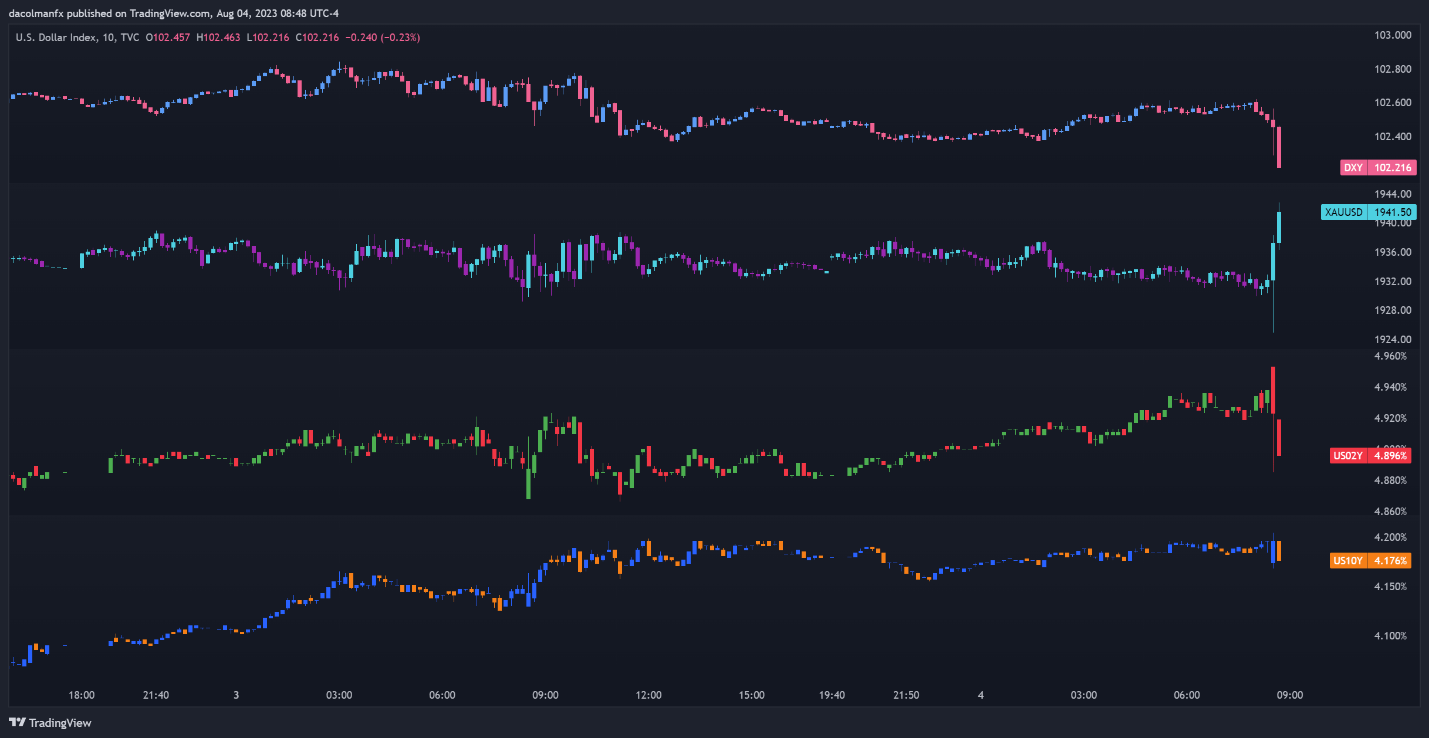Click the 1944.00 price axis label

click(x=1393, y=193)
